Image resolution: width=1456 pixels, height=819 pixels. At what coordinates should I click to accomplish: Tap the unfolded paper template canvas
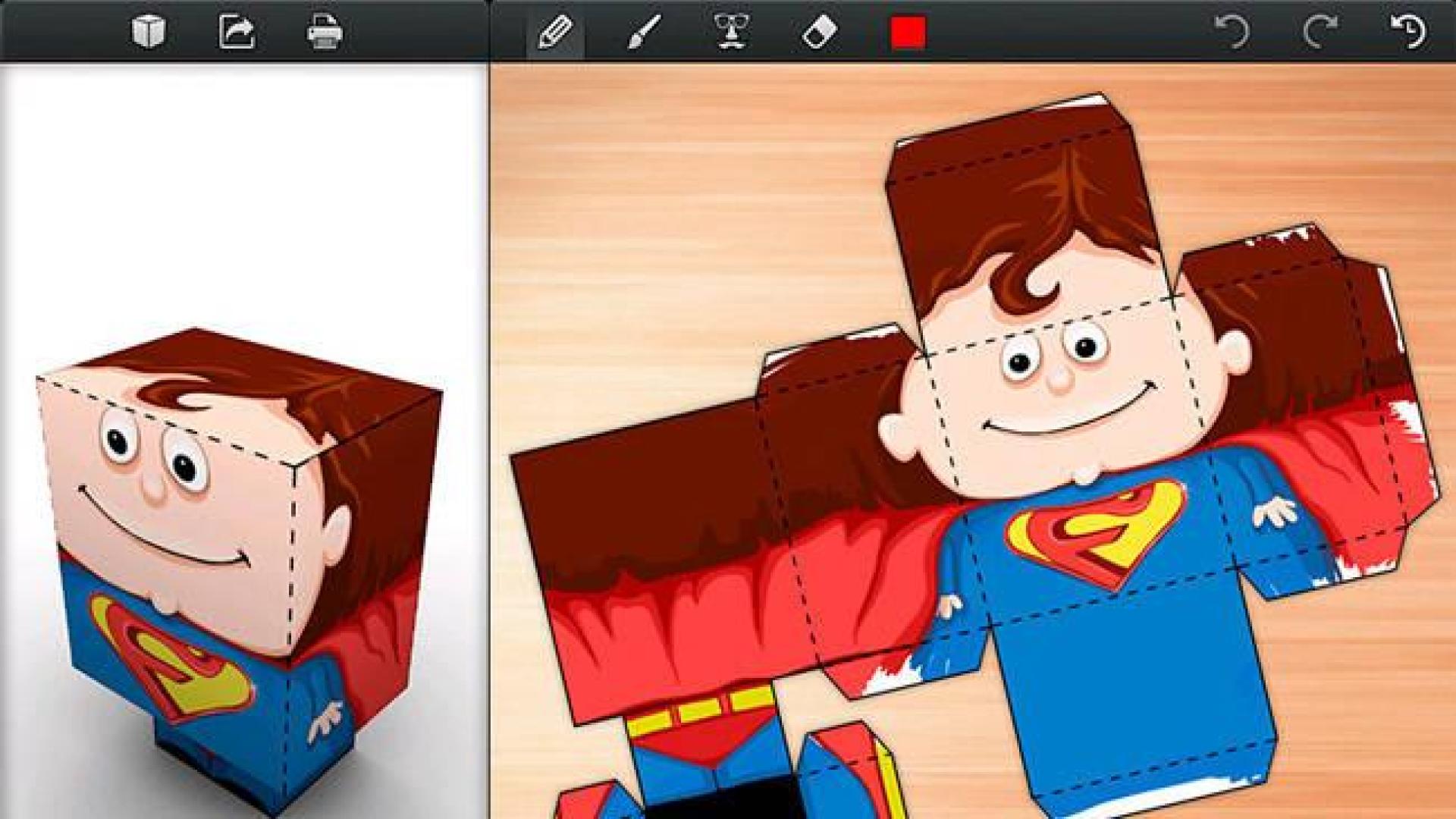pyautogui.click(x=973, y=441)
